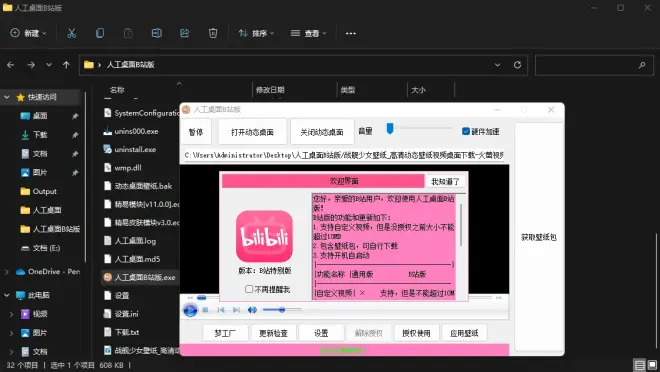
Task: Click the 应用壁纸 button
Action: pyautogui.click(x=465, y=333)
